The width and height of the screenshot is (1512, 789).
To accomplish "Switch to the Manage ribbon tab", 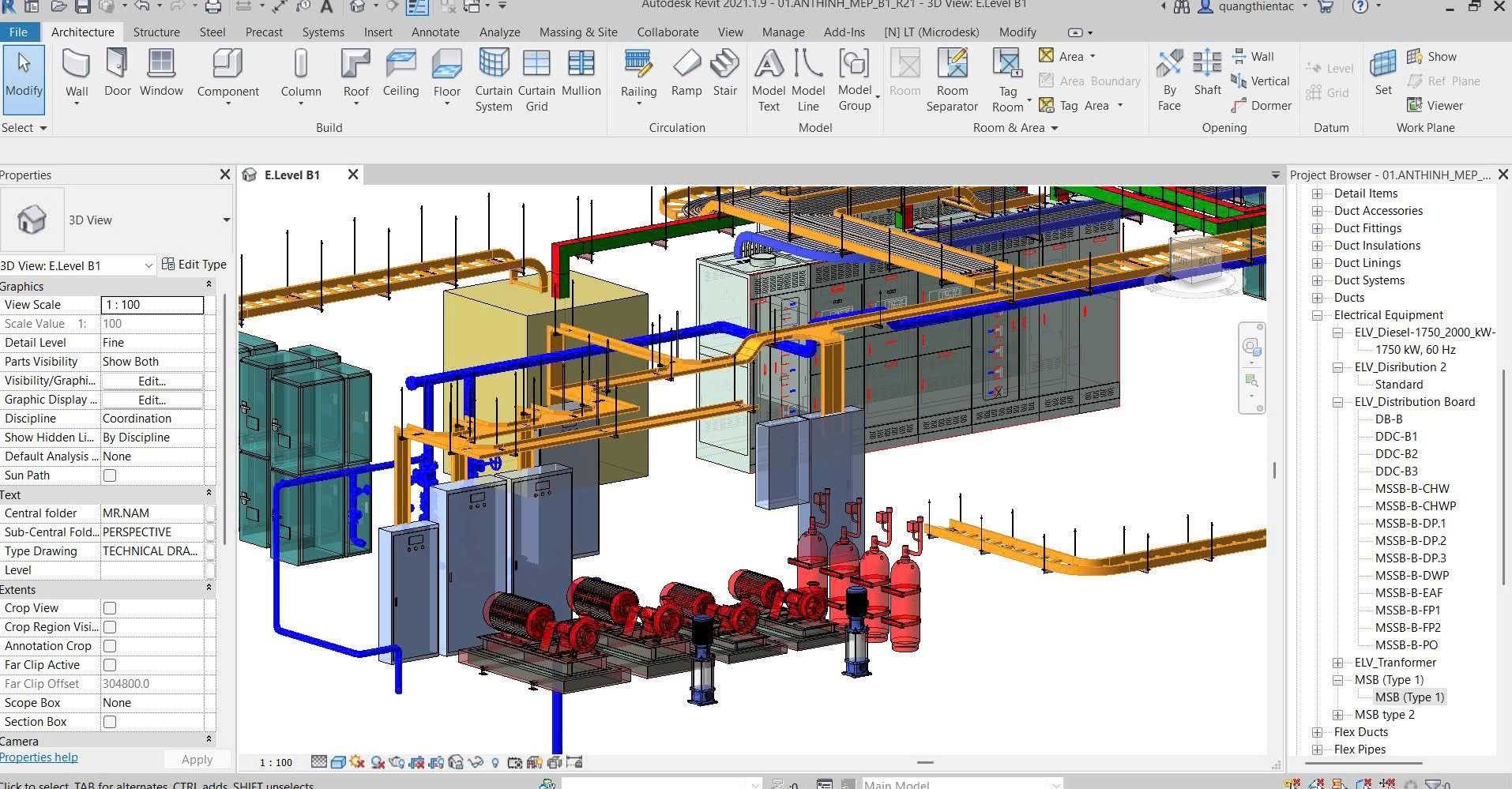I will coord(783,32).
